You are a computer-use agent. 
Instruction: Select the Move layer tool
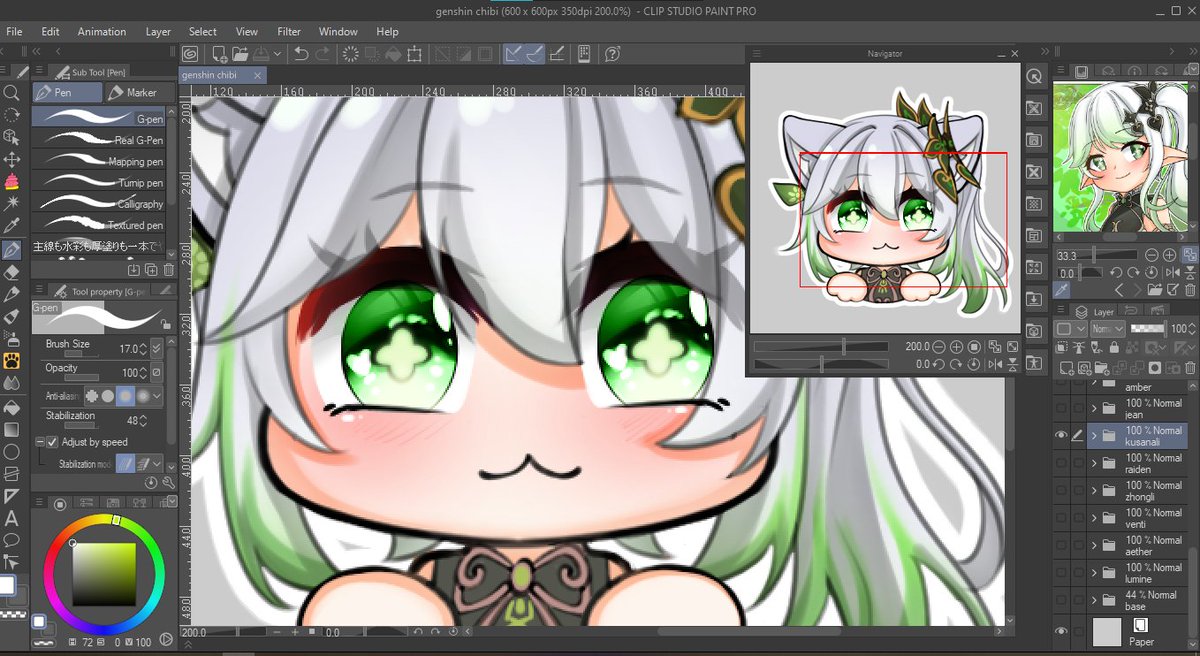11,159
